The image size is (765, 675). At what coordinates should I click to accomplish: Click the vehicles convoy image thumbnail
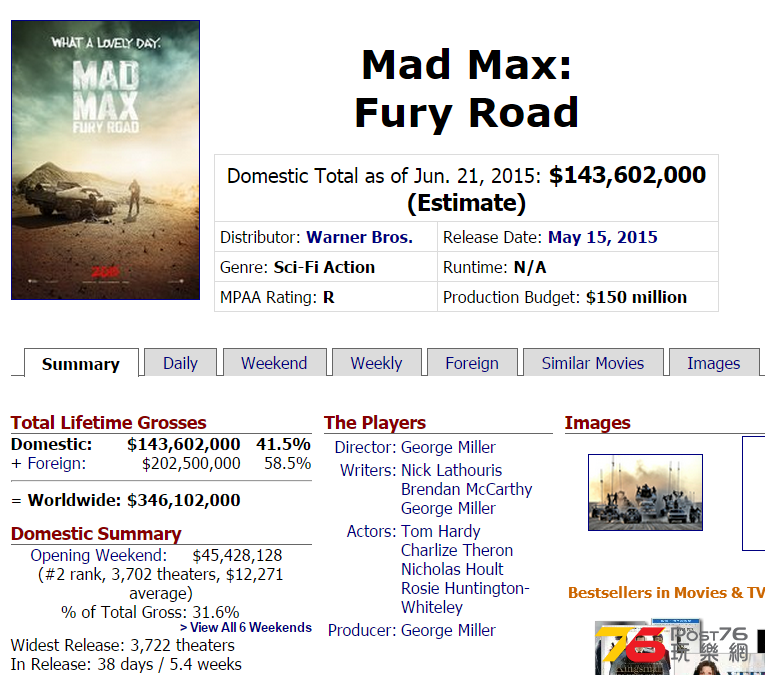(645, 493)
